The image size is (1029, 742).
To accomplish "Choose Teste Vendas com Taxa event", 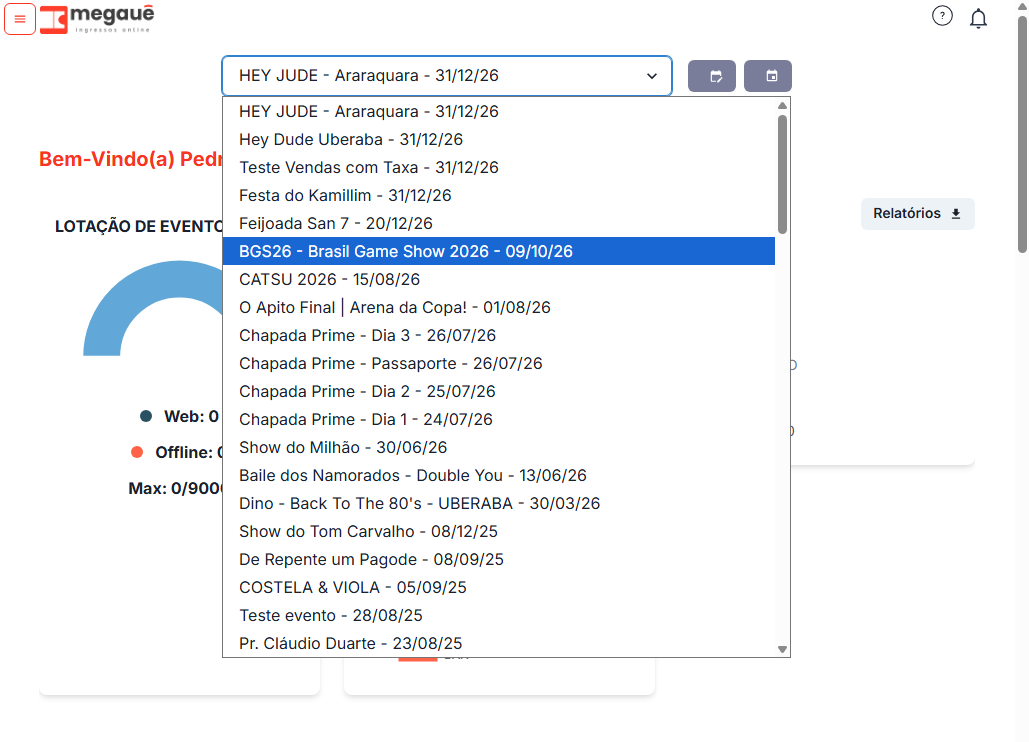I will click(x=499, y=168).
